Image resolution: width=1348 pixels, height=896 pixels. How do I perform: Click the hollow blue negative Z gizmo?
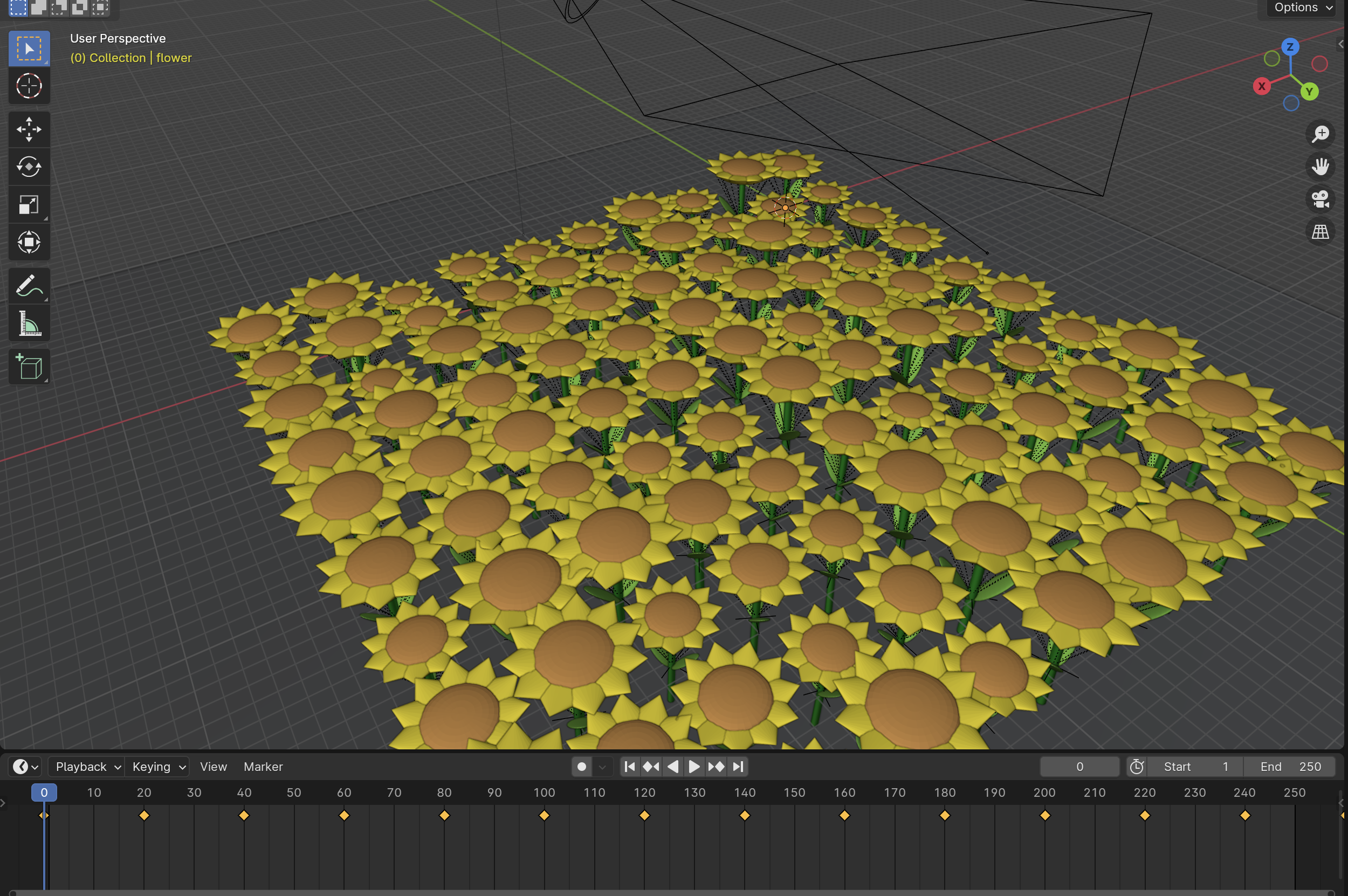pyautogui.click(x=1291, y=104)
